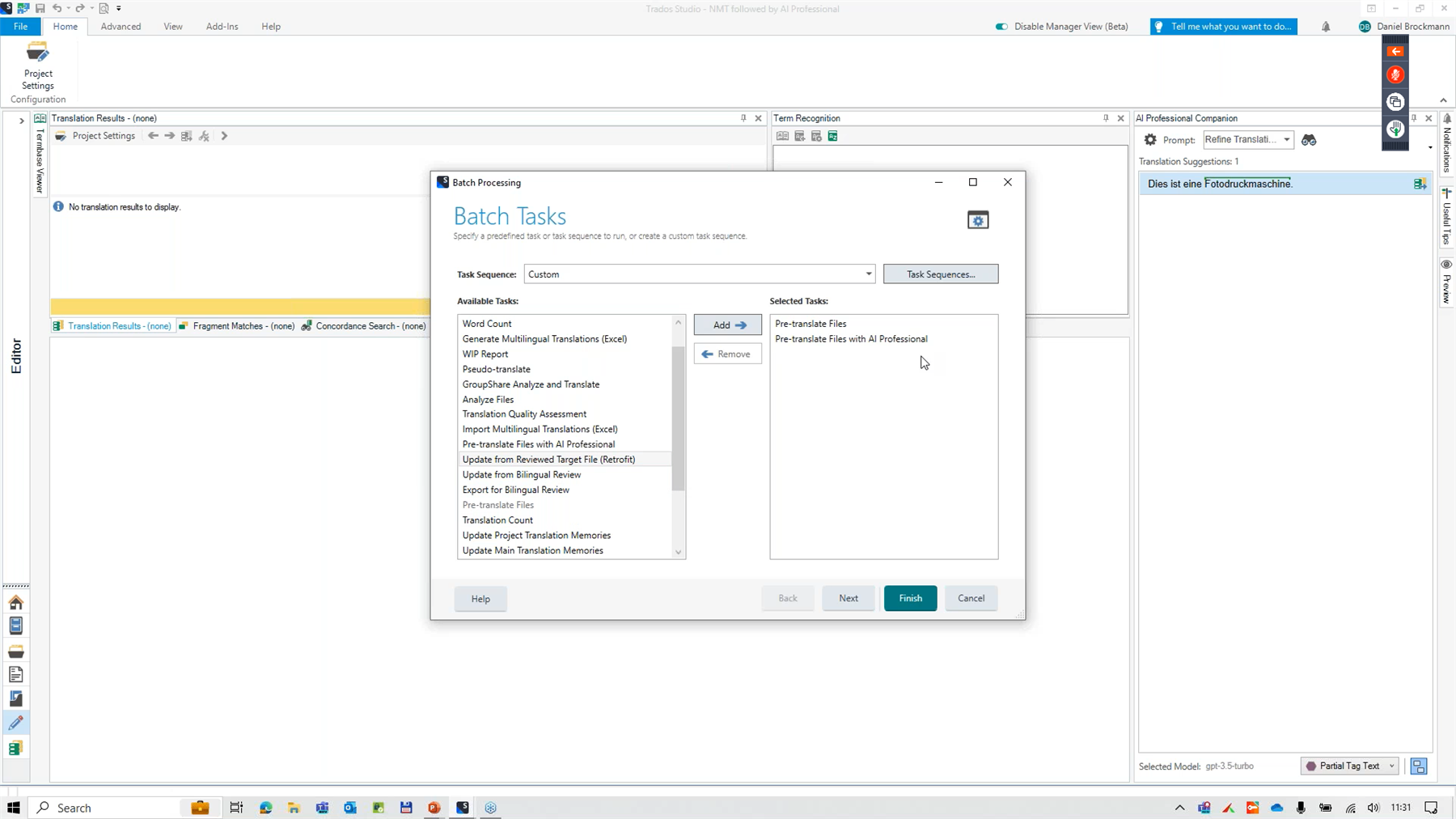Collapse the ribbon with the arrow
This screenshot has height=819, width=1456.
pyautogui.click(x=1443, y=100)
